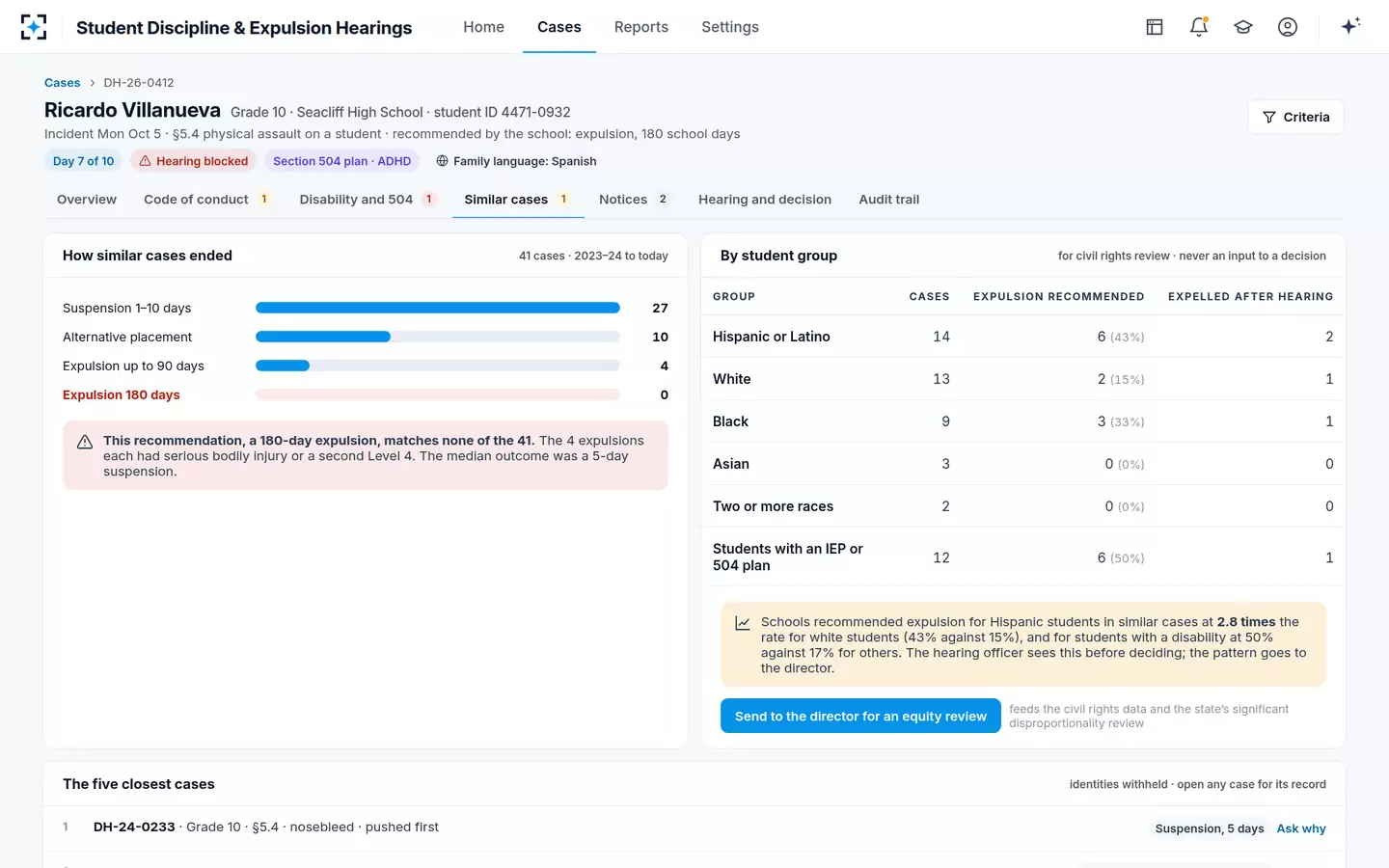Image resolution: width=1389 pixels, height=868 pixels.
Task: Click the Hispanic or Latino group row
Action: 1023,337
